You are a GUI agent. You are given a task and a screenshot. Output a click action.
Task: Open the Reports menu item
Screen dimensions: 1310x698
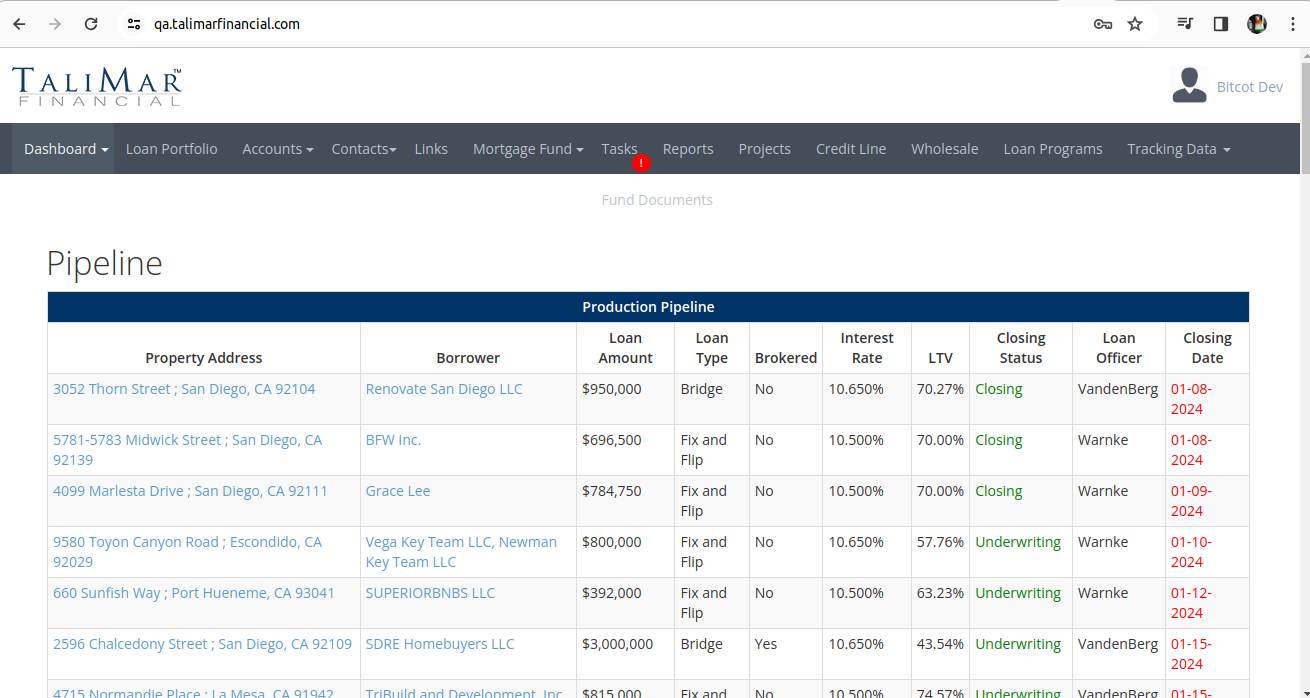pos(688,149)
